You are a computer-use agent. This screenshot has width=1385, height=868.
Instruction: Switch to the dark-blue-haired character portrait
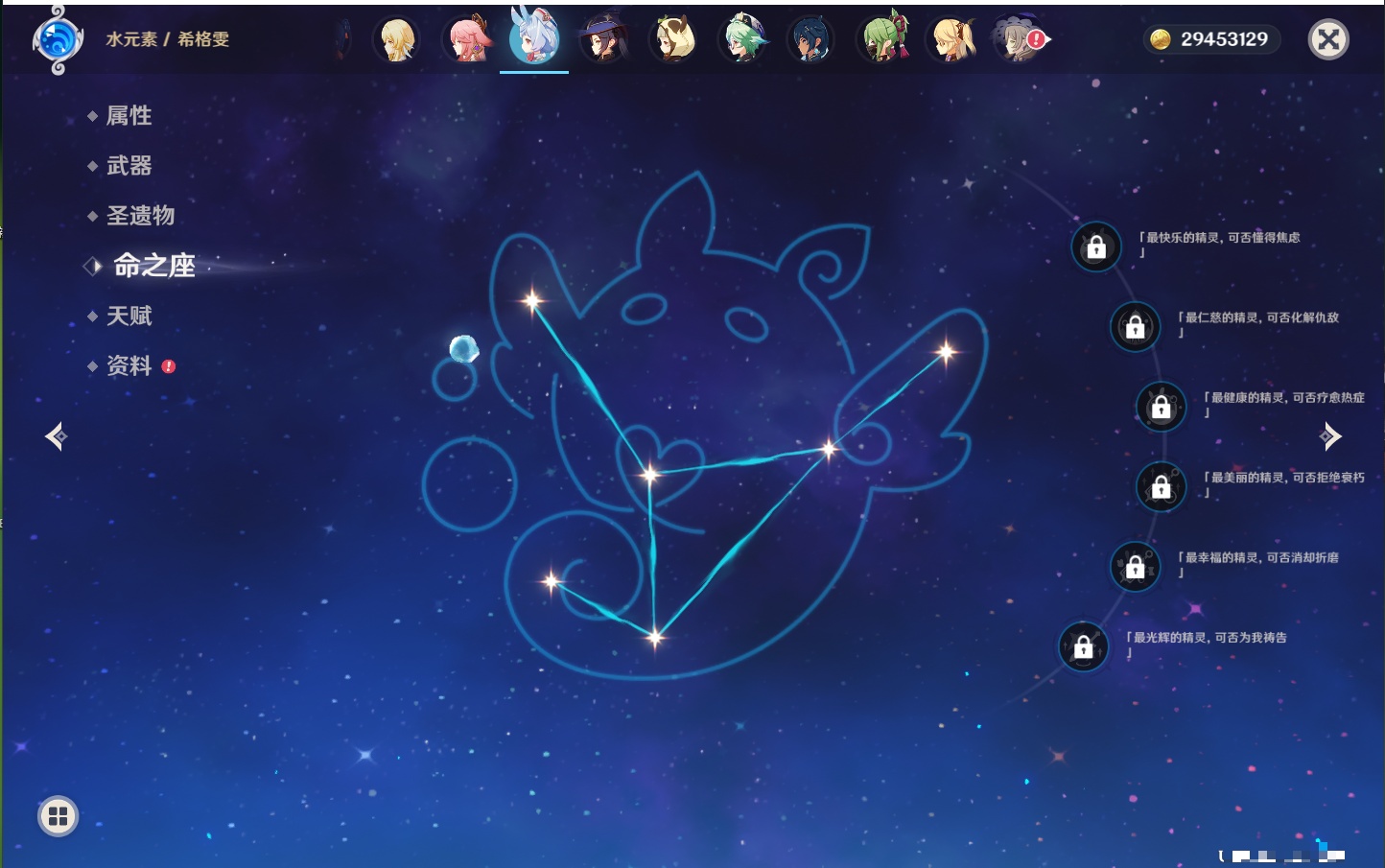[810, 39]
